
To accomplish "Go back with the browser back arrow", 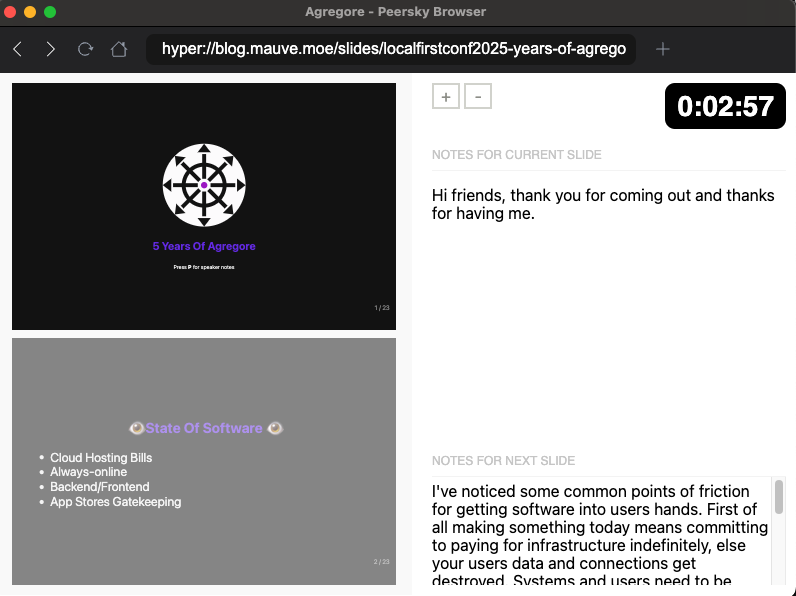I will click(x=18, y=49).
